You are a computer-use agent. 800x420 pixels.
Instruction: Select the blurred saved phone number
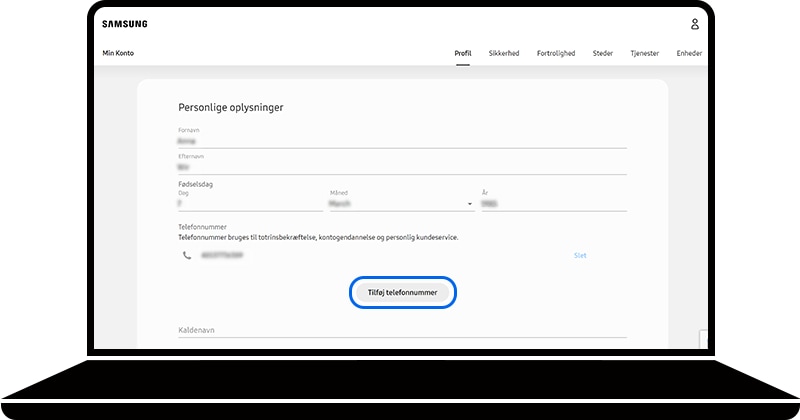[x=221, y=255]
